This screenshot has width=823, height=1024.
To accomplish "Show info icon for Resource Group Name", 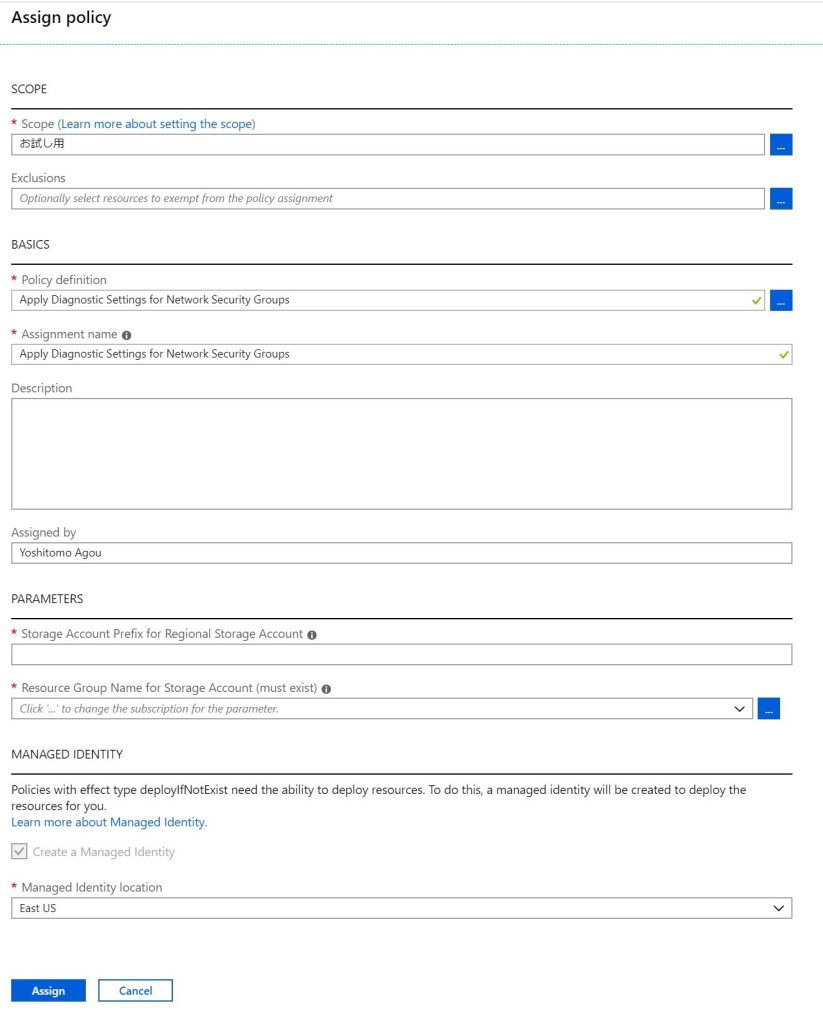I will (327, 689).
